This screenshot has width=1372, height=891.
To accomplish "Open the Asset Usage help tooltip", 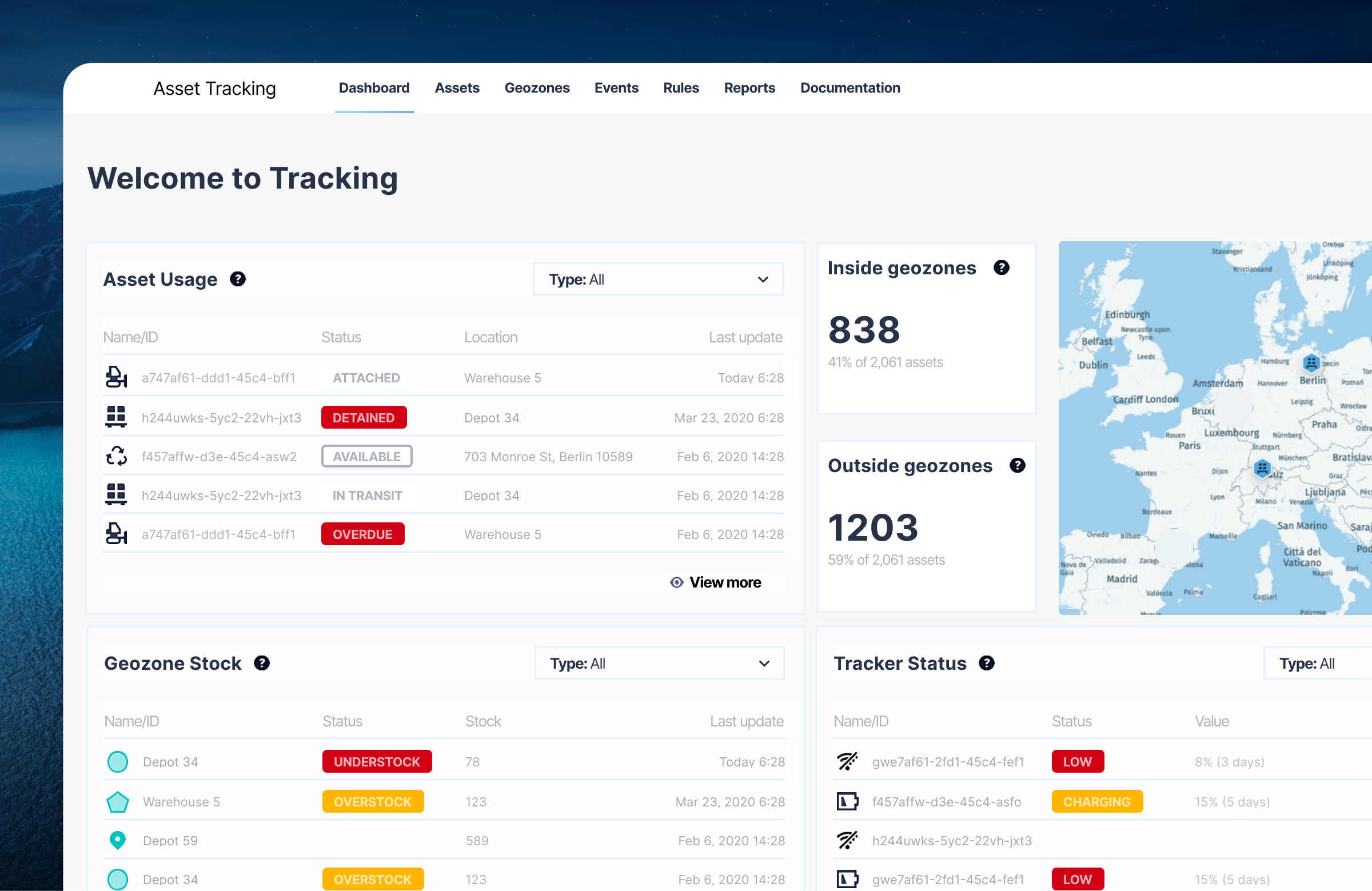I will click(237, 279).
